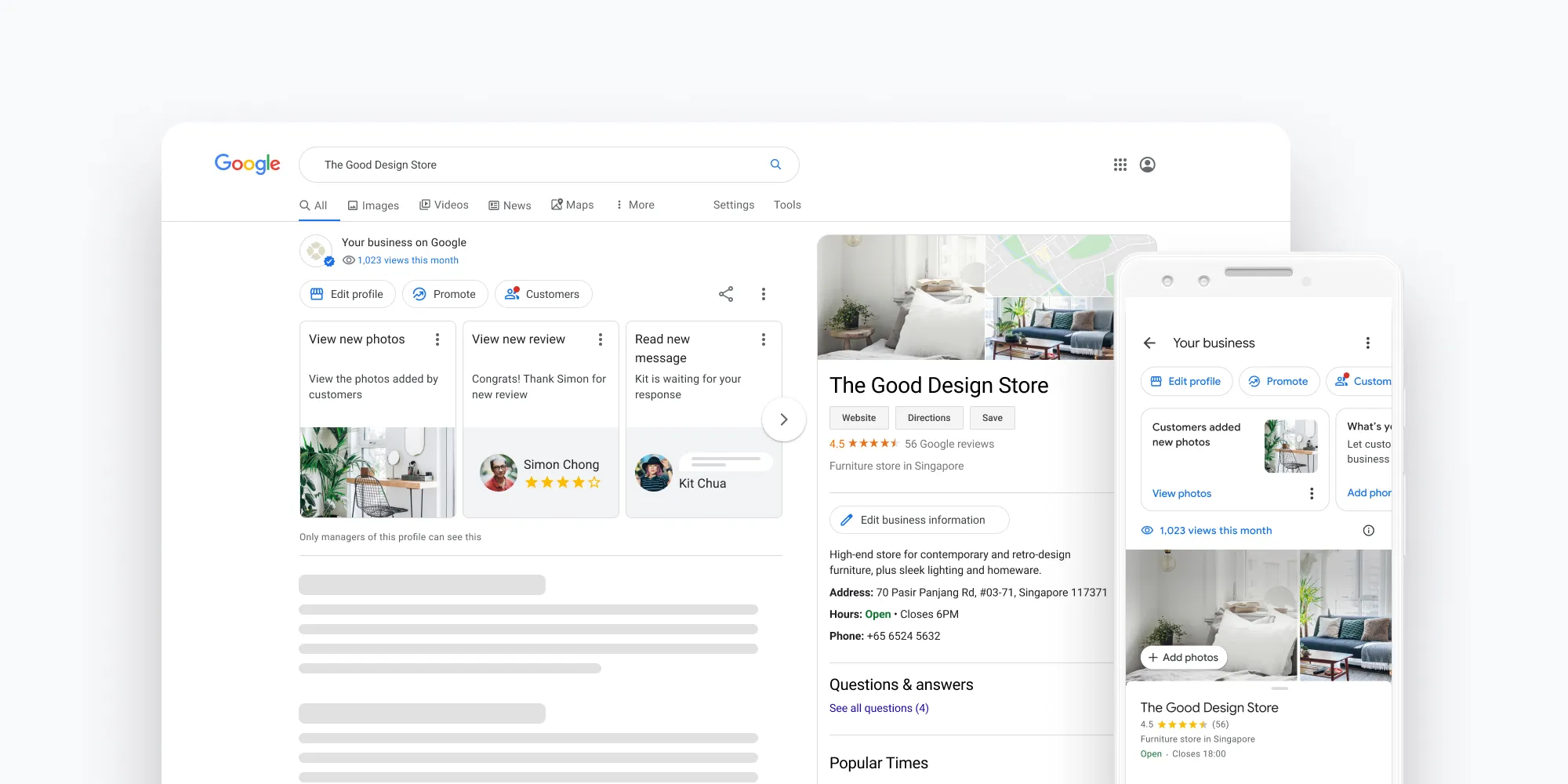The height and width of the screenshot is (784, 1568).
Task: Click Kit Chua's profile picture
Action: click(654, 473)
